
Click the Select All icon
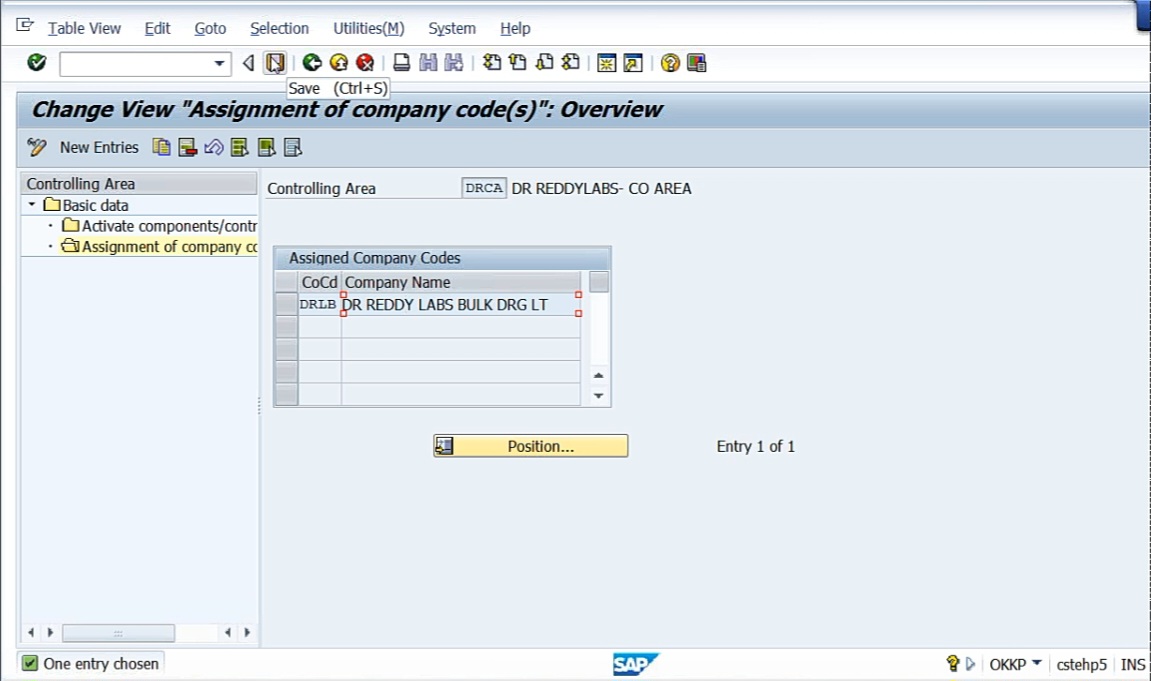point(239,148)
